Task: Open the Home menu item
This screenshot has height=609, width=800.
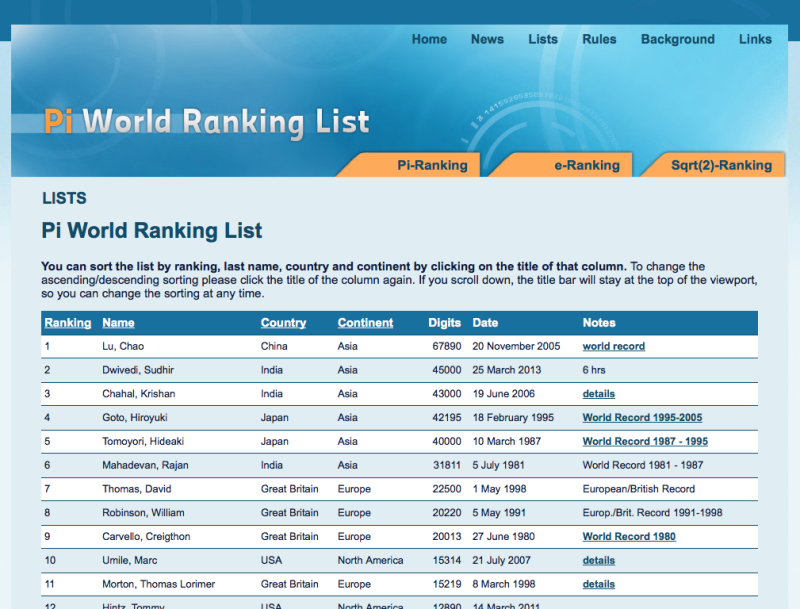Action: [429, 40]
